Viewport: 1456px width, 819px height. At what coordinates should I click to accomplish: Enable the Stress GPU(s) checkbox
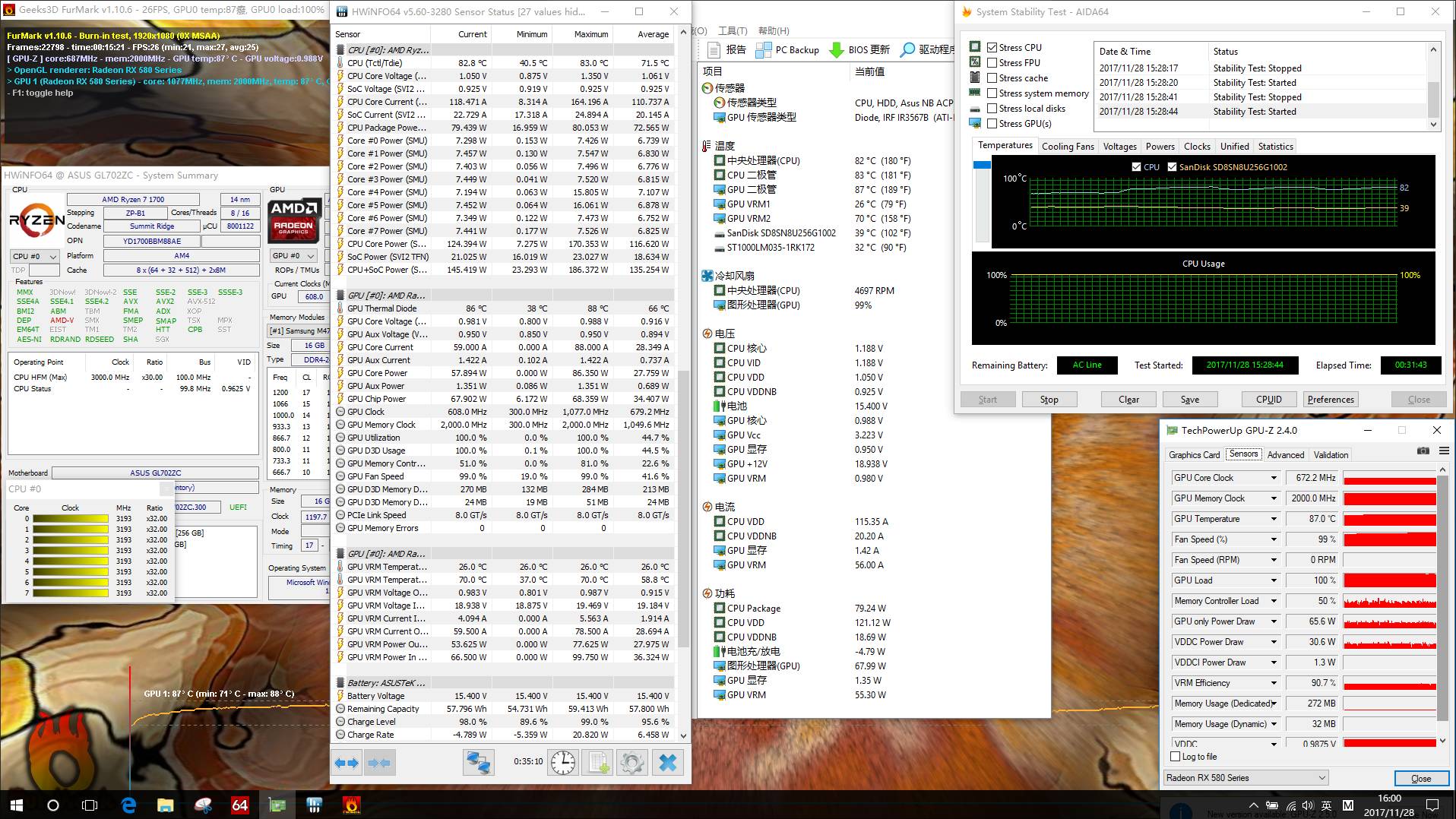(992, 124)
